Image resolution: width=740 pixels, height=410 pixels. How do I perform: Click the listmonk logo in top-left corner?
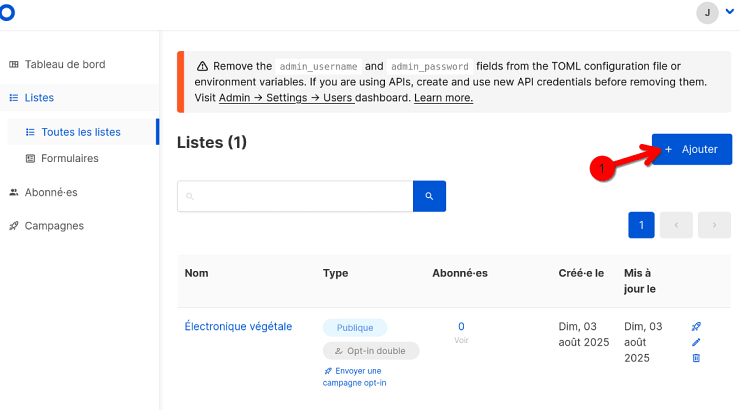pos(6,10)
